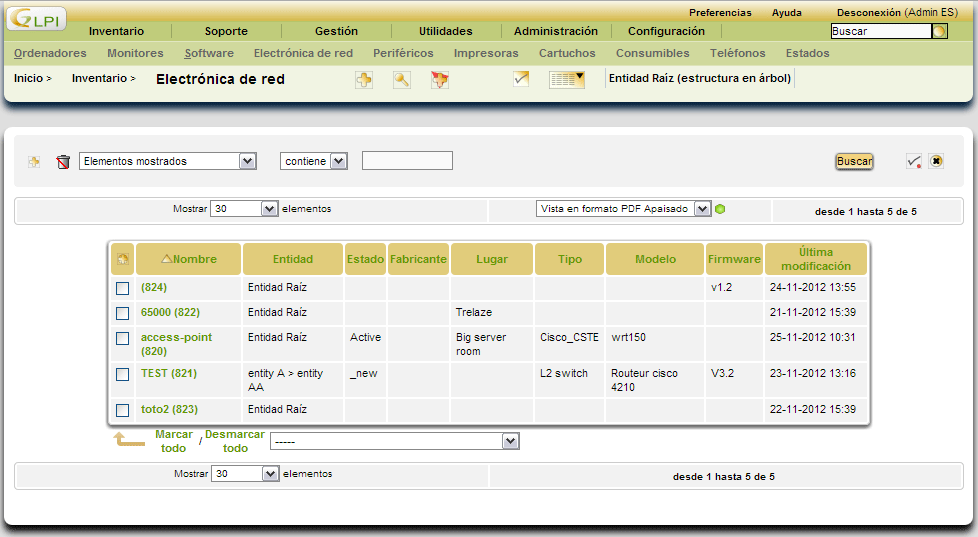Open the contiene condition dropdown
The image size is (978, 537).
click(314, 161)
